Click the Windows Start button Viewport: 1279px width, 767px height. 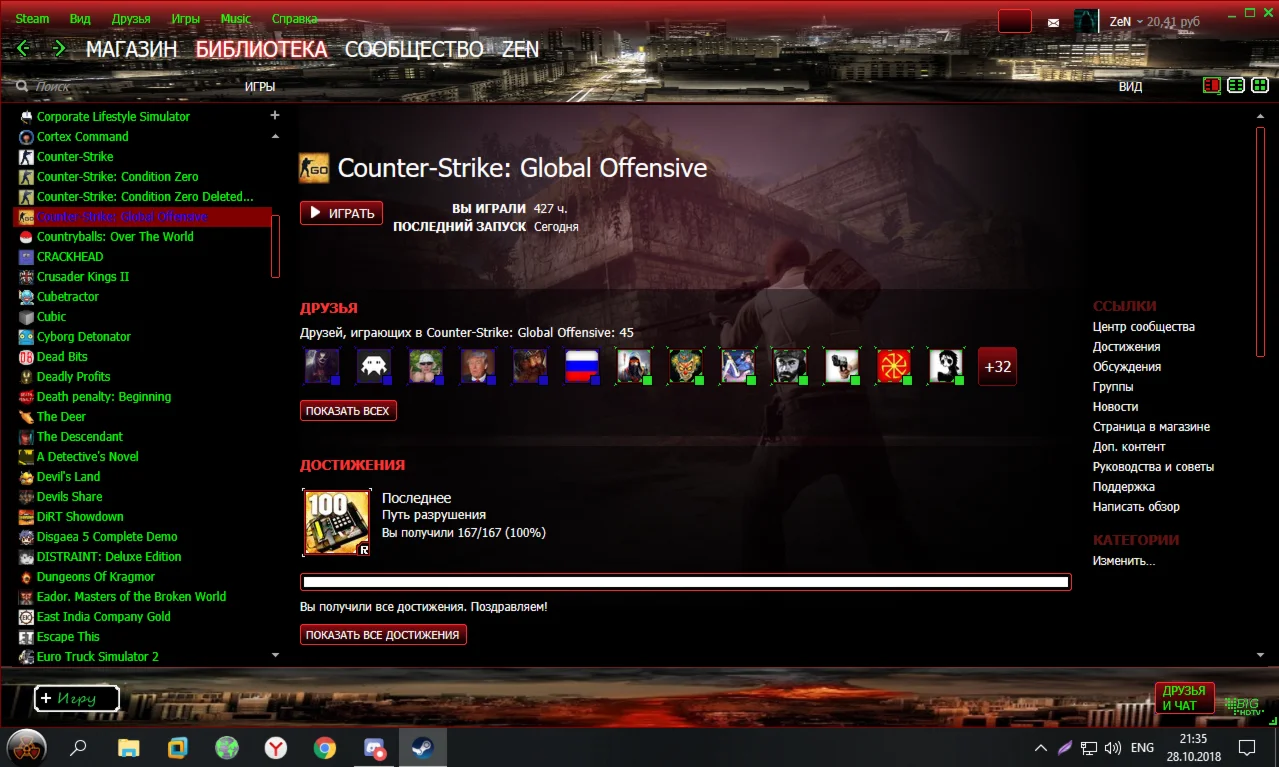27,747
